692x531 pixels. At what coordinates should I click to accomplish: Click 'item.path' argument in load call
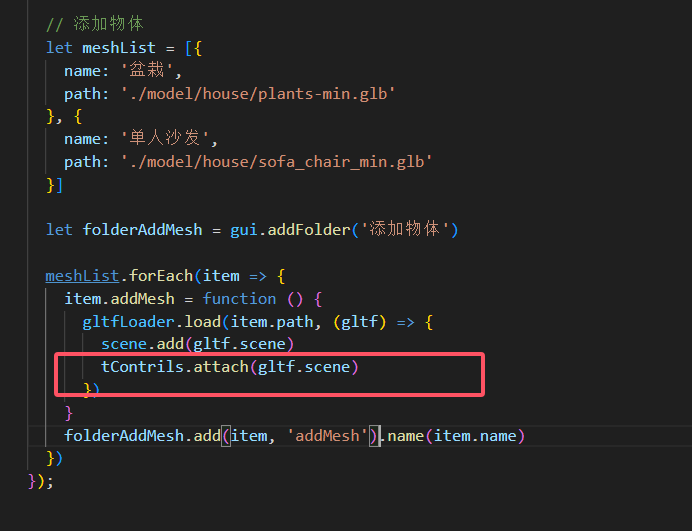click(272, 322)
